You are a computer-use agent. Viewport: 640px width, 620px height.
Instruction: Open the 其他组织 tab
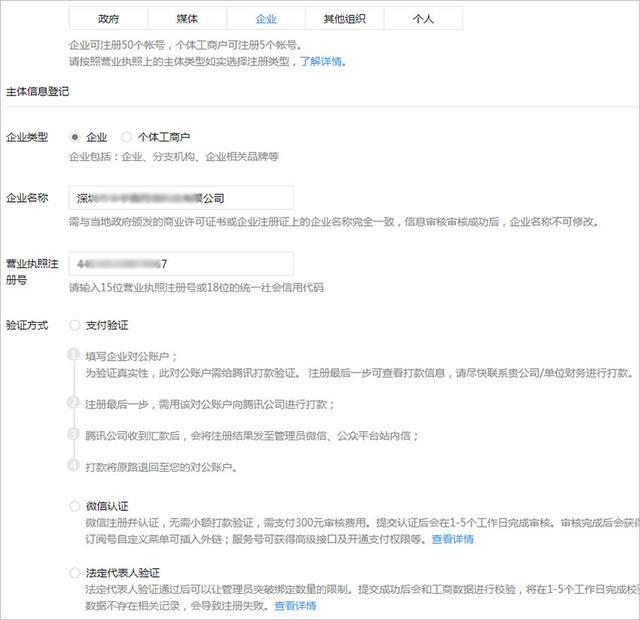(x=344, y=19)
